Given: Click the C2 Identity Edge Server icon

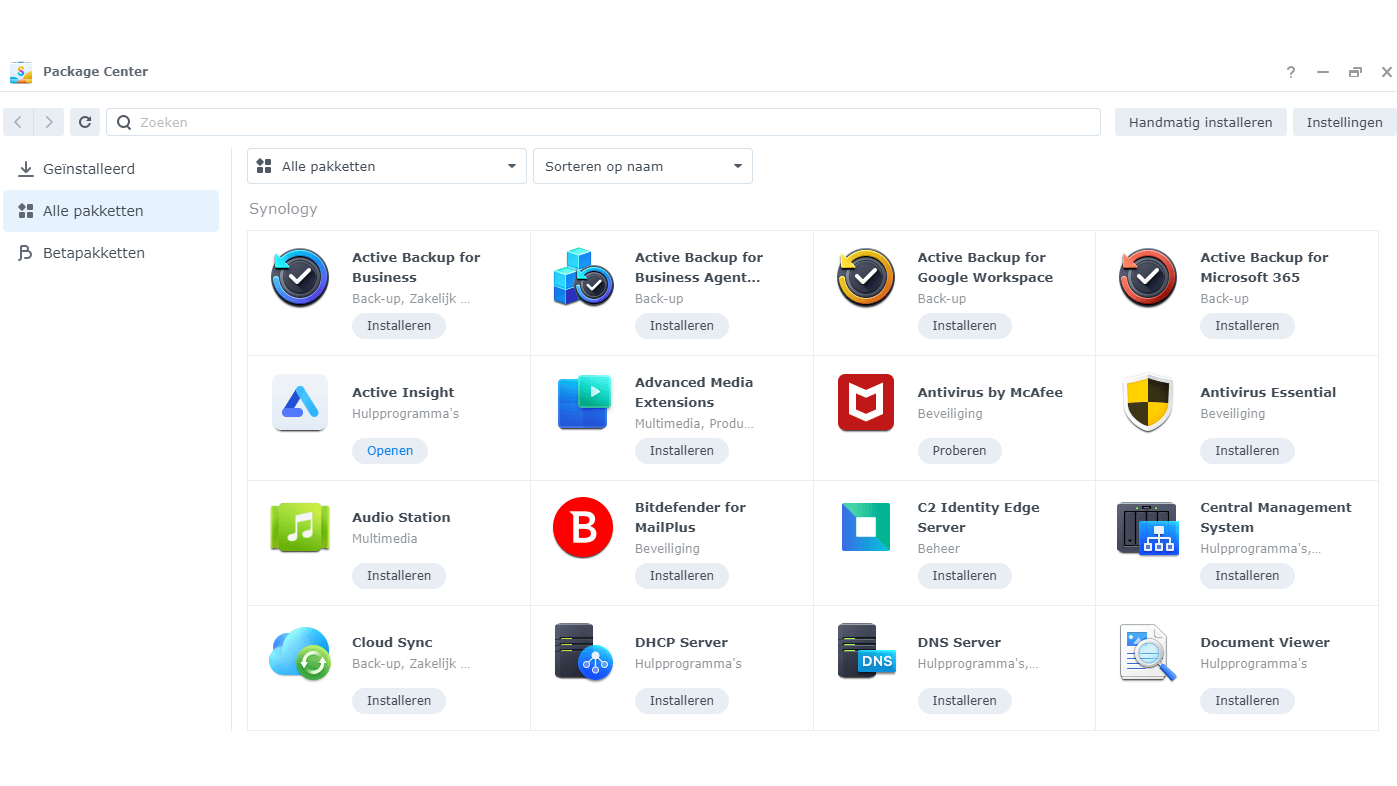Looking at the screenshot, I should 866,528.
